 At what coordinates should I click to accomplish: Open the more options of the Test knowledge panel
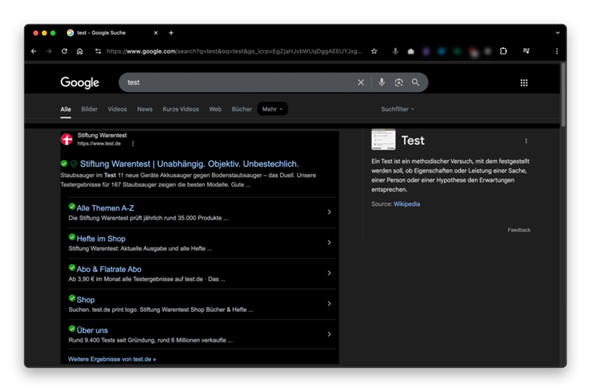click(x=526, y=141)
